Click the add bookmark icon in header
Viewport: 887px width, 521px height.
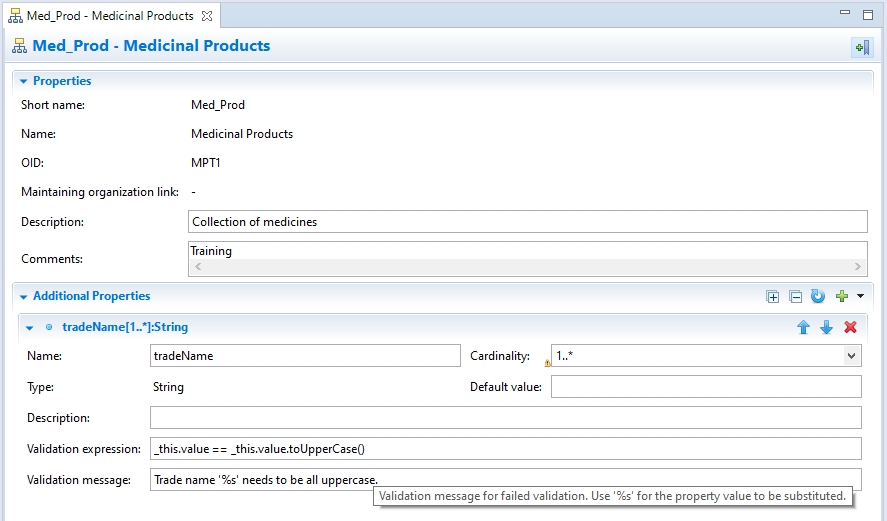click(860, 47)
